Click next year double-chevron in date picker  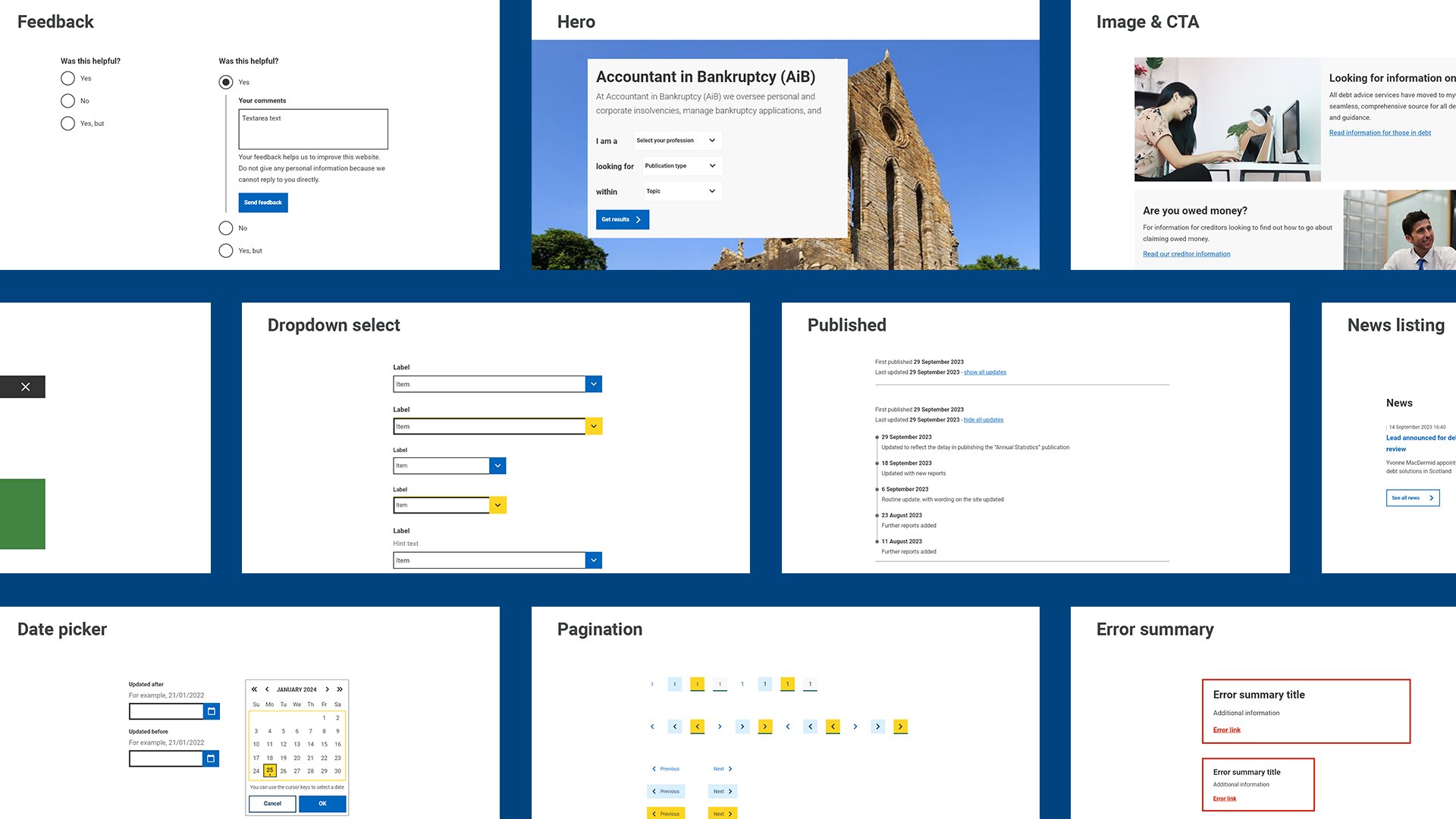[x=339, y=689]
